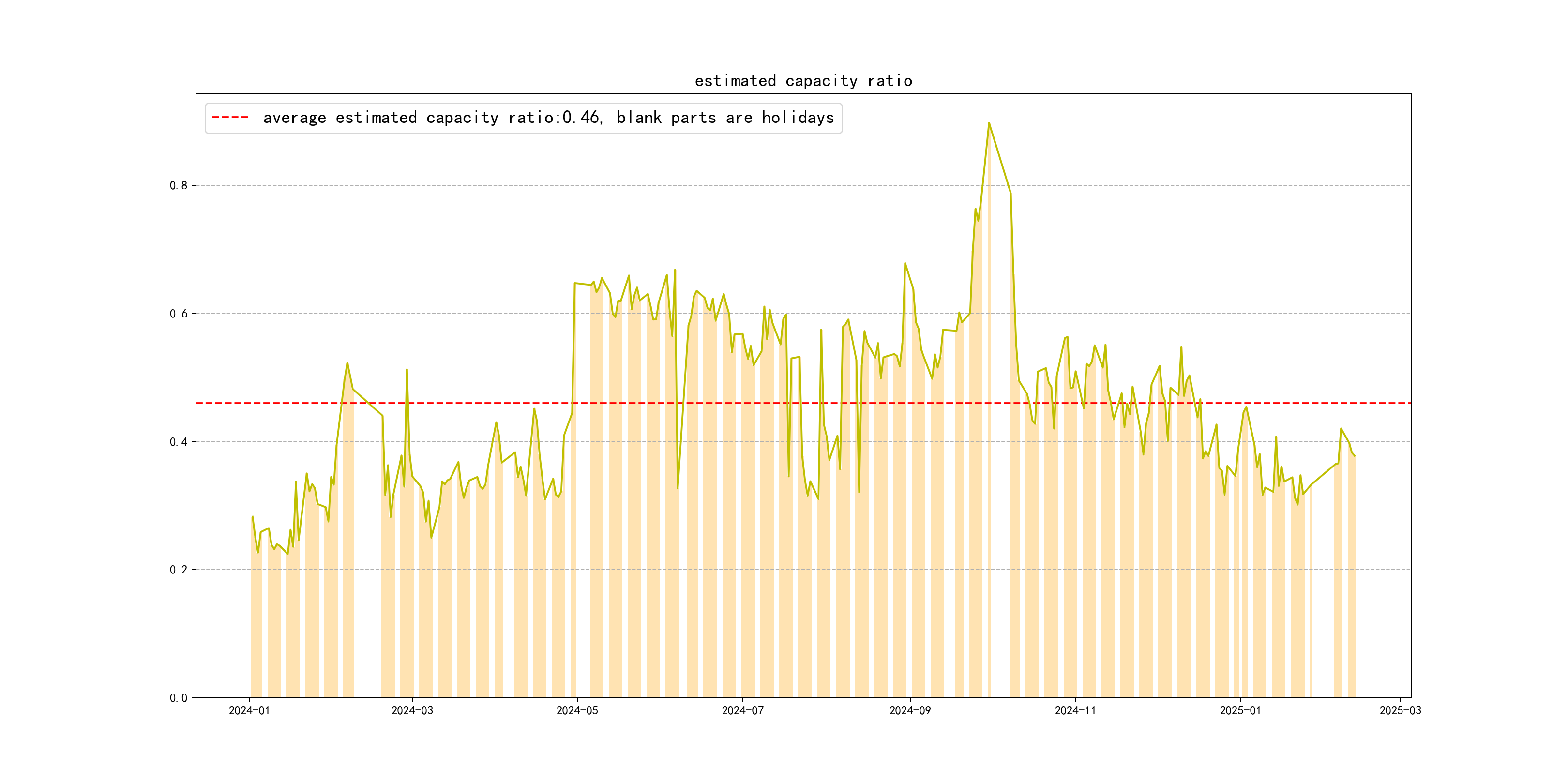Click the 0.4 y-axis label
This screenshot has width=1568, height=784.
click(x=179, y=442)
